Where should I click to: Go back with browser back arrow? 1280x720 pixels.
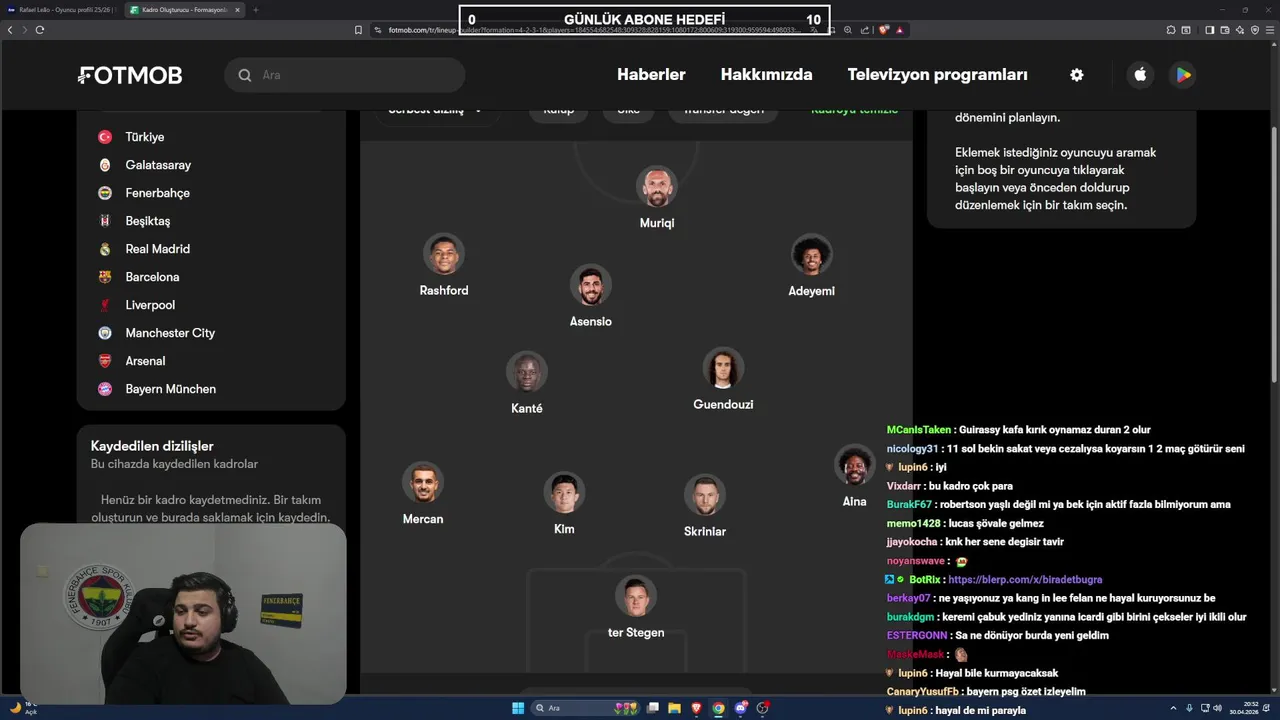coord(10,30)
